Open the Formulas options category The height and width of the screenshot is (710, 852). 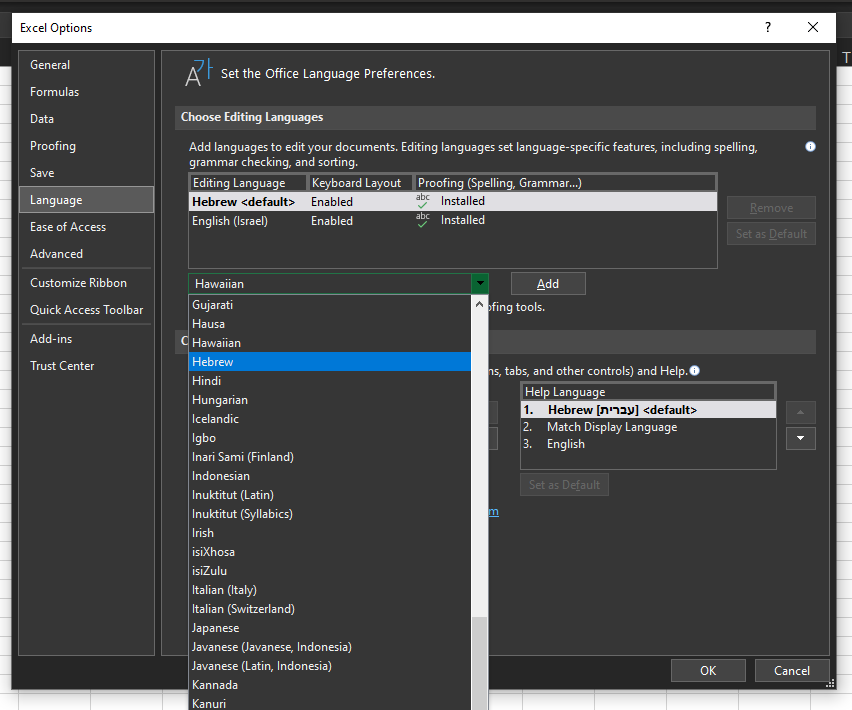pyautogui.click(x=86, y=92)
